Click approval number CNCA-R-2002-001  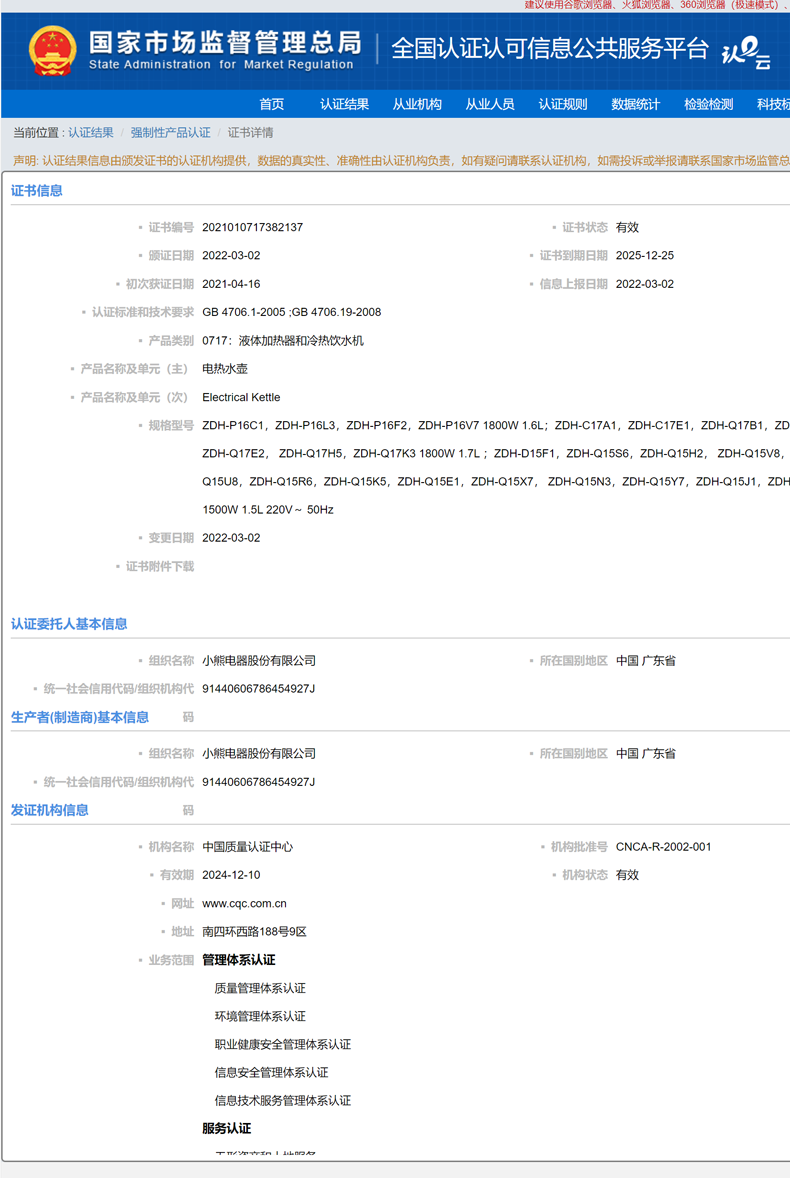(663, 847)
